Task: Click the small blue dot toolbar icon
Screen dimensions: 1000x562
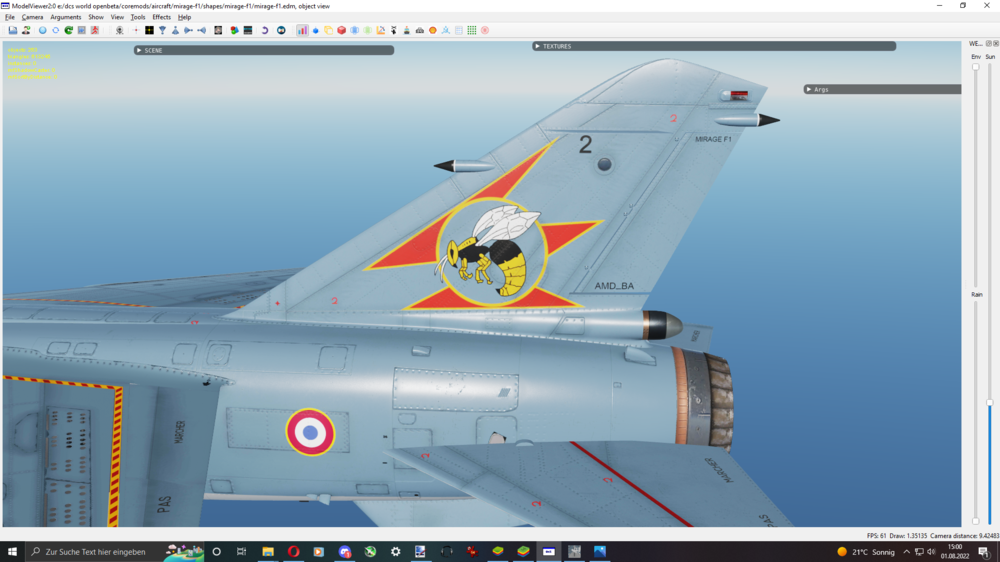Action: (x=316, y=30)
